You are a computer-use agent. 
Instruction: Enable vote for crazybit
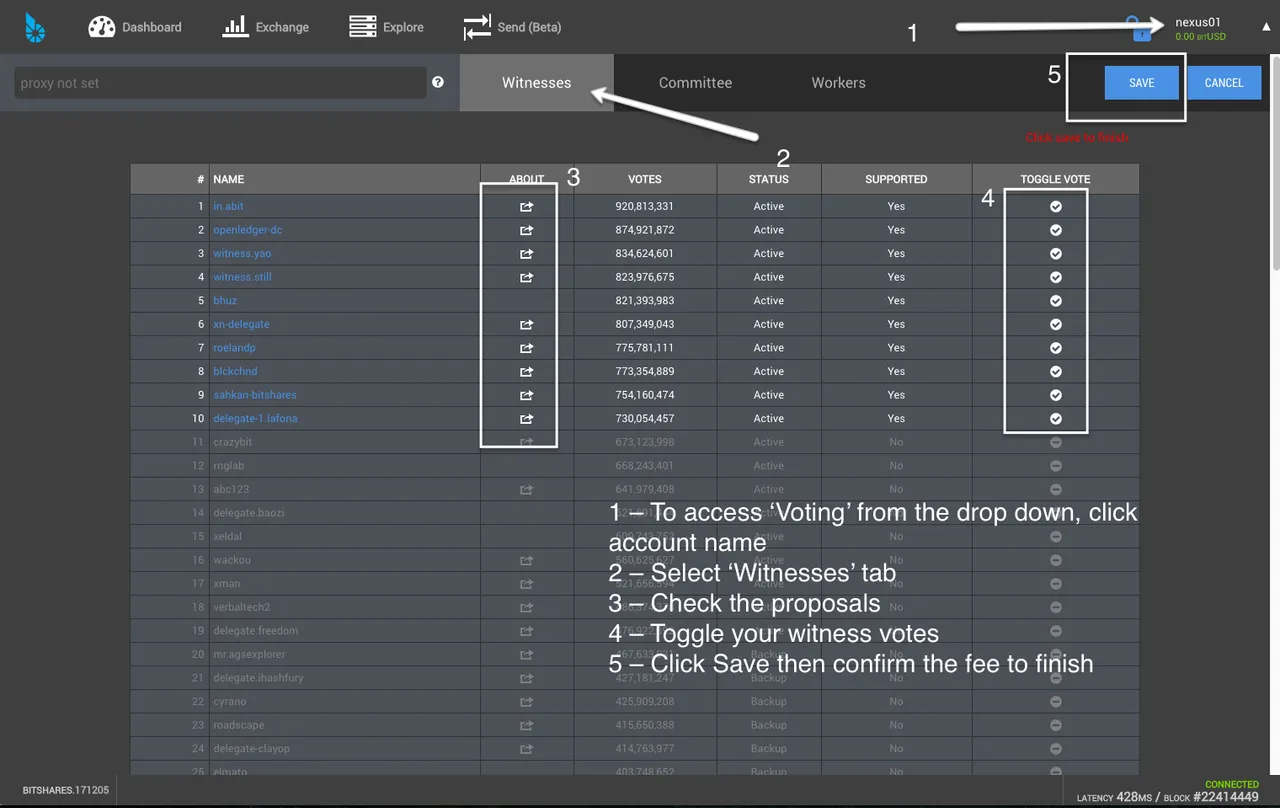(1056, 442)
